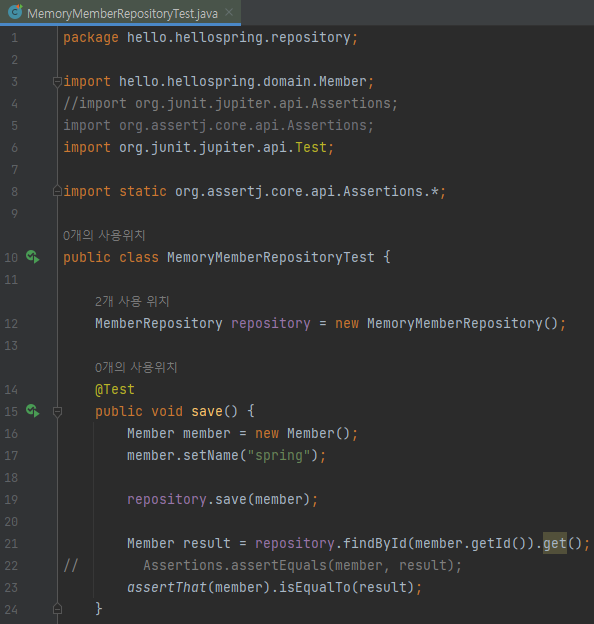Screen dimensions: 594x624
Task: Click the MemoryMemberRepository() constructor call
Action: click(x=462, y=323)
